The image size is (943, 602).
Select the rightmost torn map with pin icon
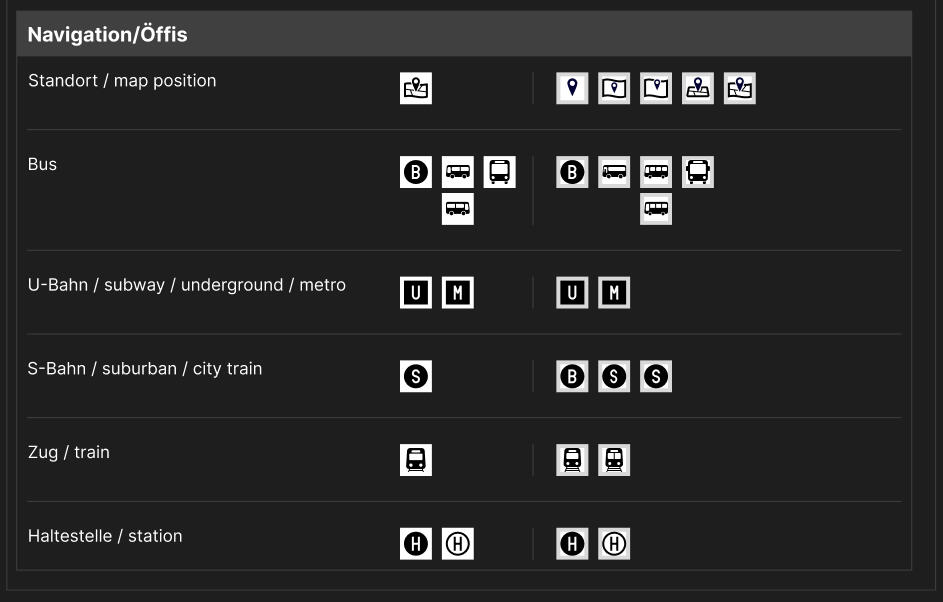coord(740,87)
